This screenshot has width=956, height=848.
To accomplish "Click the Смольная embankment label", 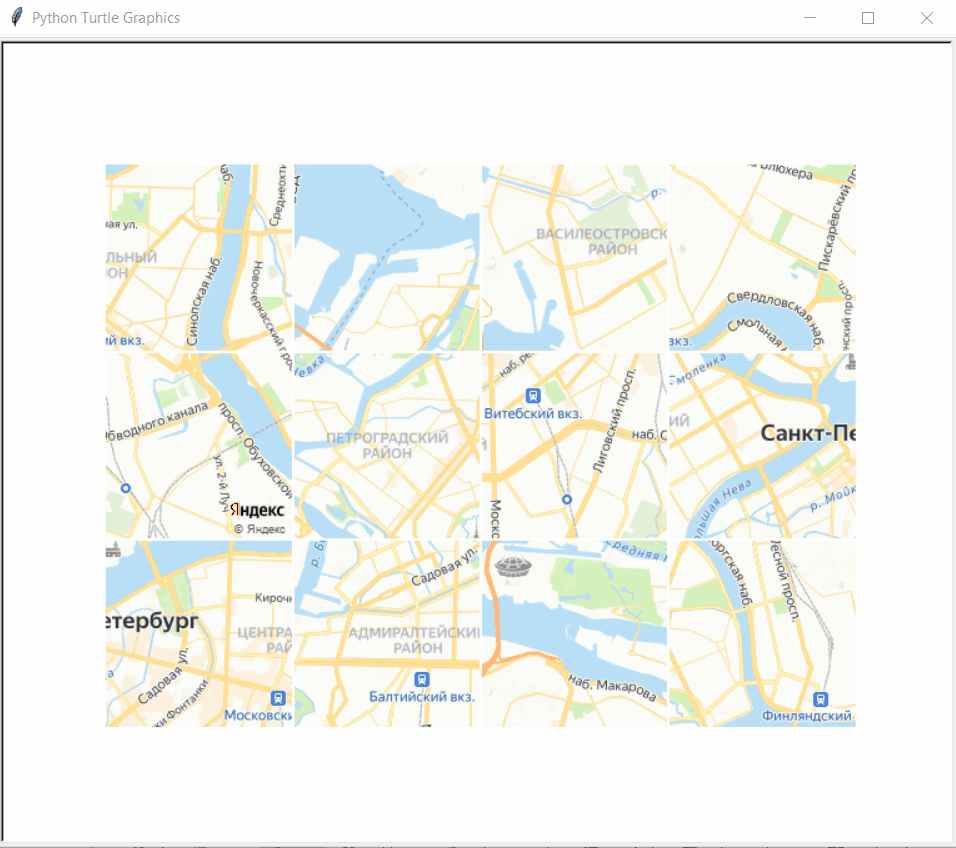I will (755, 332).
